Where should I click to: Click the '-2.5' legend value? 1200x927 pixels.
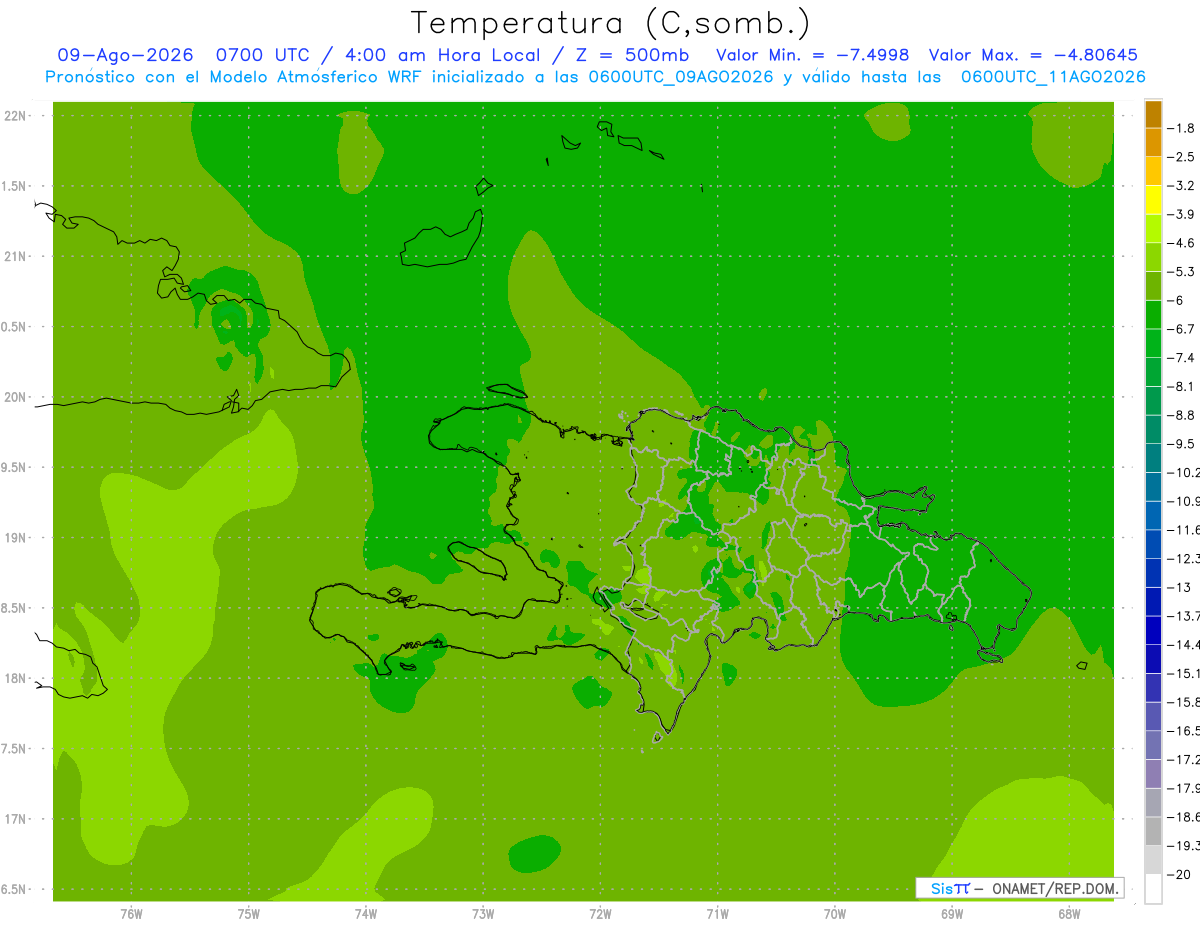point(1182,157)
